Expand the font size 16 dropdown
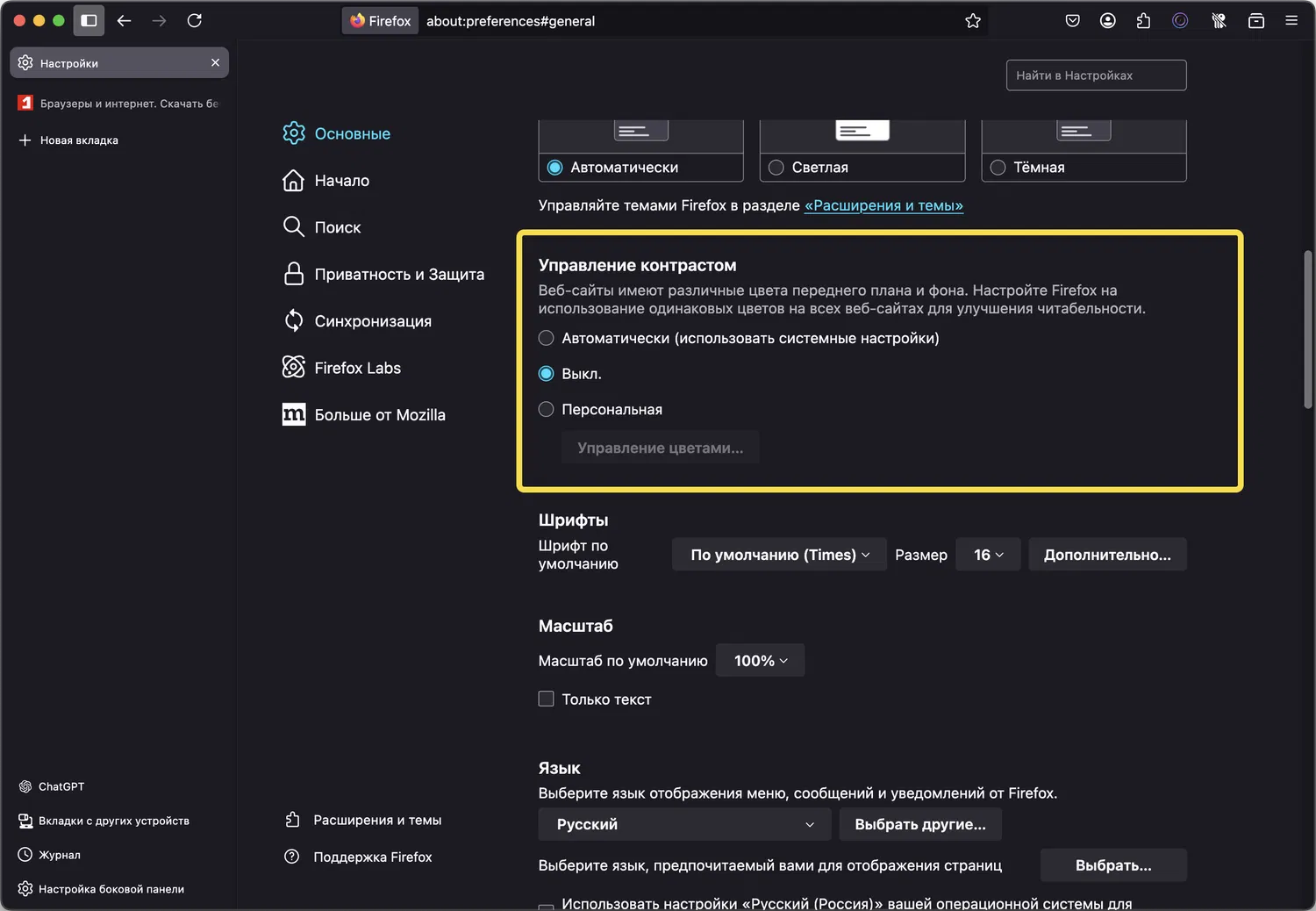 (x=988, y=555)
